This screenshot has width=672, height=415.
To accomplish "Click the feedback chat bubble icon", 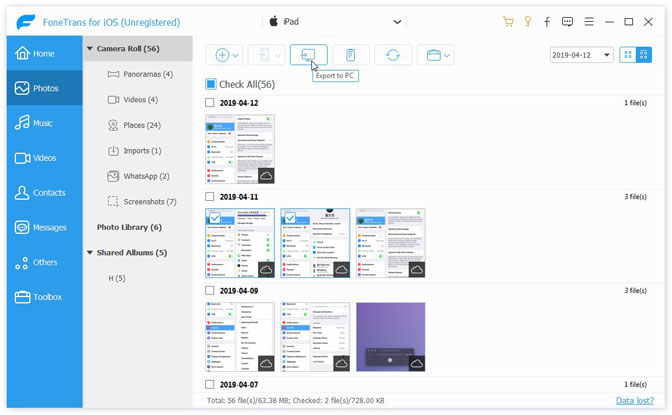I will [x=567, y=21].
